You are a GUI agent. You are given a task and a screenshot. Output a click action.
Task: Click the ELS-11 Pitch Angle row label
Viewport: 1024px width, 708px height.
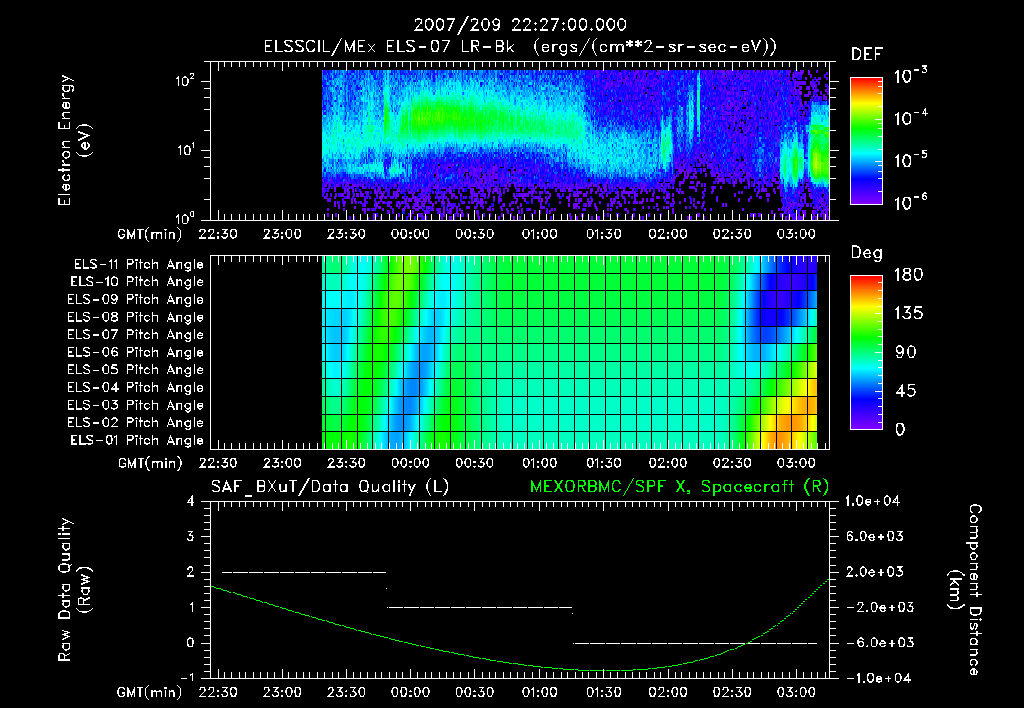[x=138, y=265]
